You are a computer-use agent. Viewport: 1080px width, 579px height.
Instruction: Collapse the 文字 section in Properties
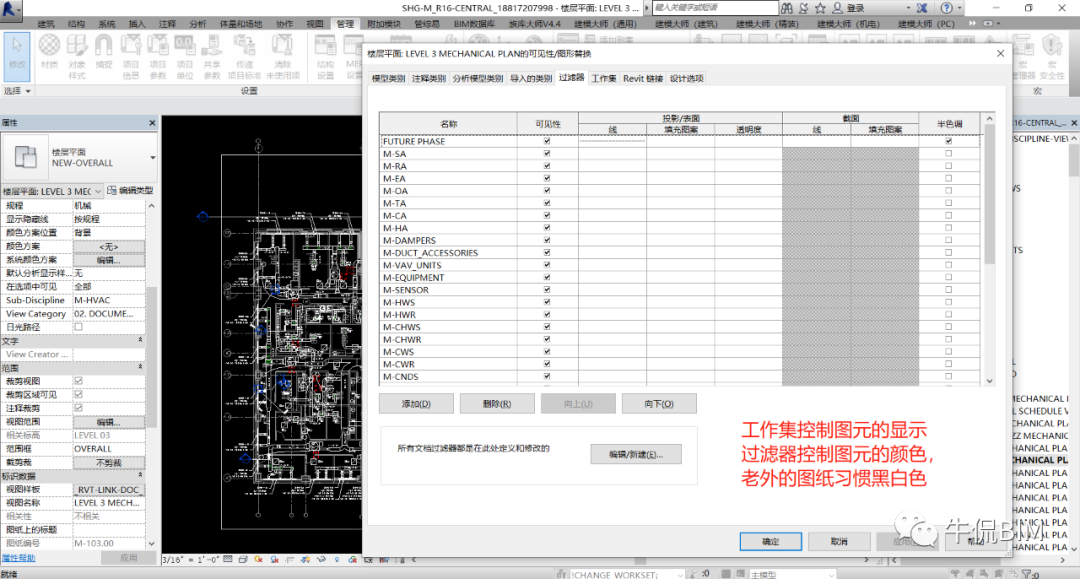click(141, 340)
